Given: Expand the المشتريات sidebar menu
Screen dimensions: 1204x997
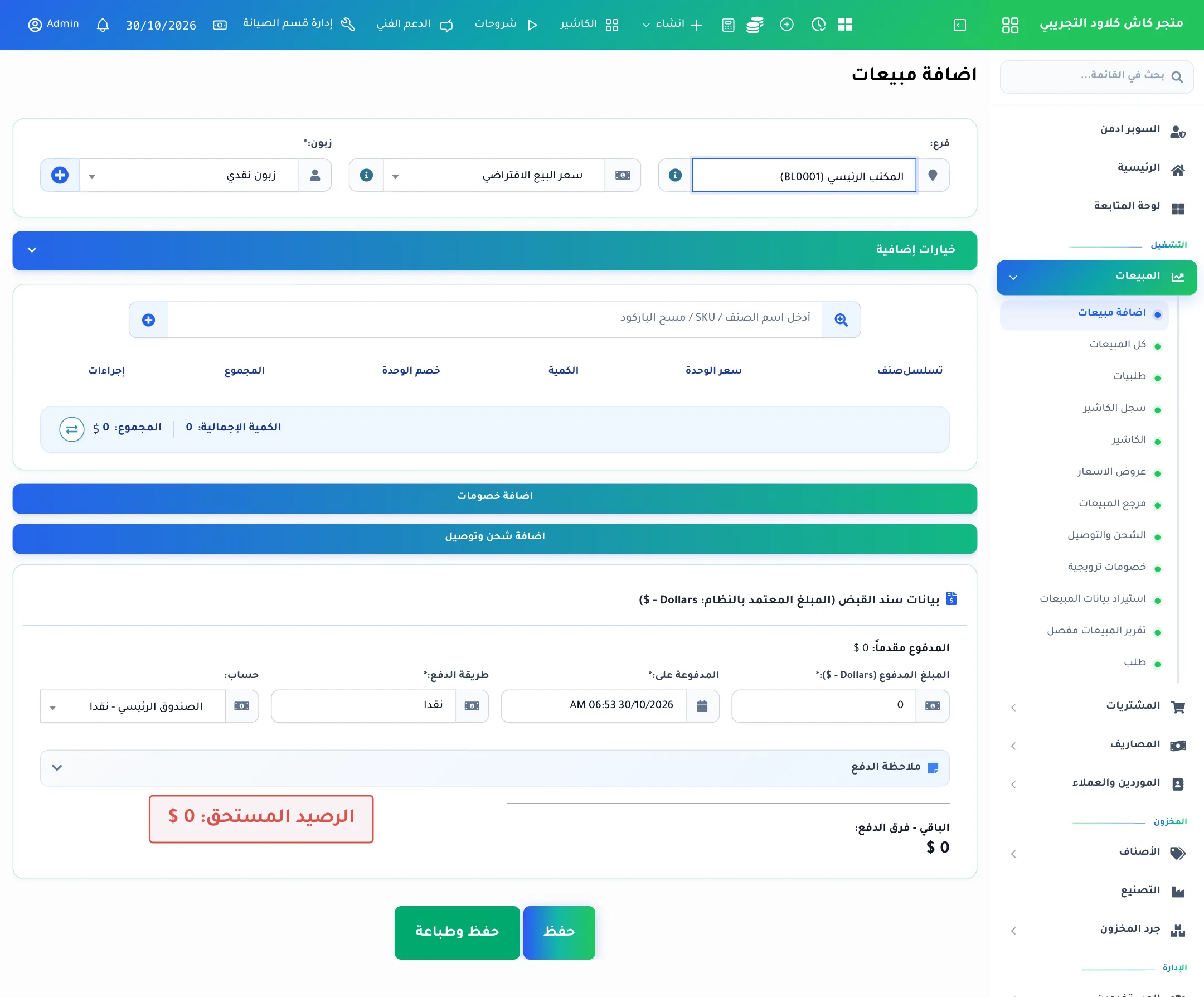Looking at the screenshot, I should (1097, 706).
